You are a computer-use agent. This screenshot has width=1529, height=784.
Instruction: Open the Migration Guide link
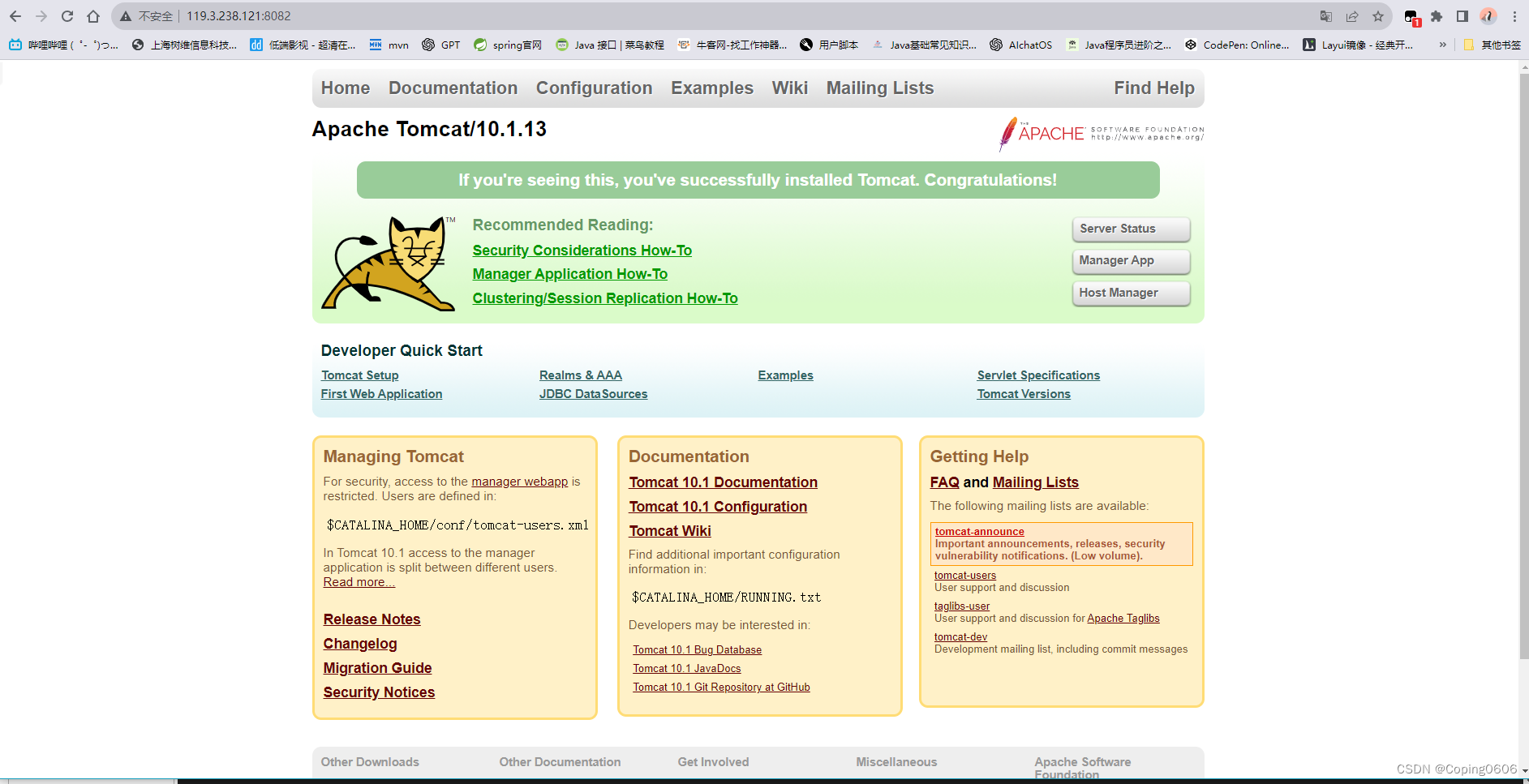click(377, 668)
